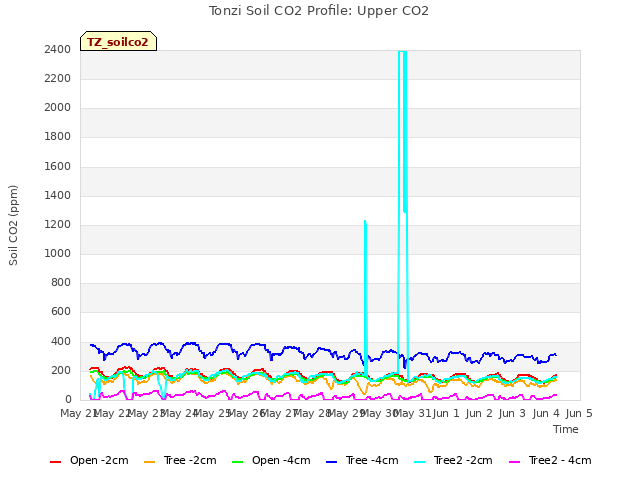Click the Time axis label

coord(566,429)
